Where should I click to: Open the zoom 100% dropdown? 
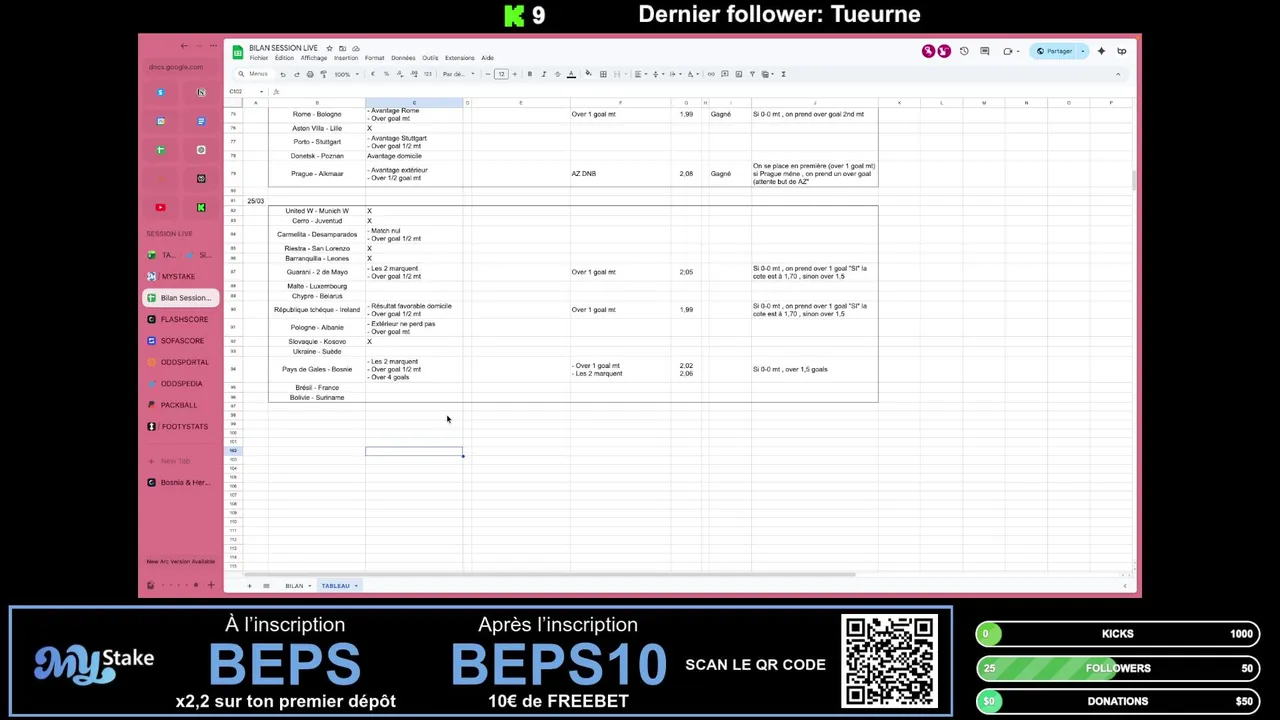click(346, 74)
